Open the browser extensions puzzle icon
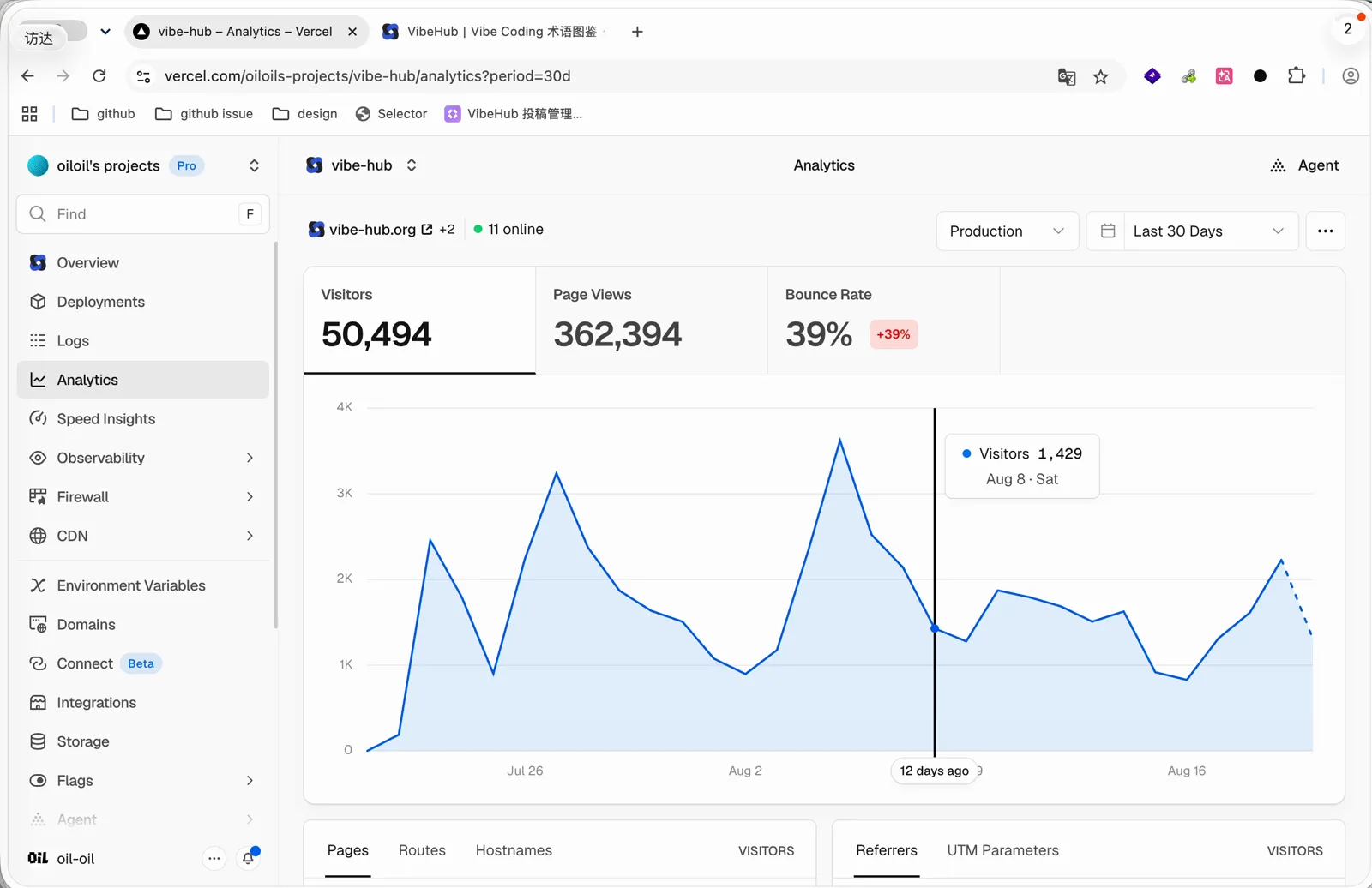Screen dimensions: 1372x888 (1297, 76)
